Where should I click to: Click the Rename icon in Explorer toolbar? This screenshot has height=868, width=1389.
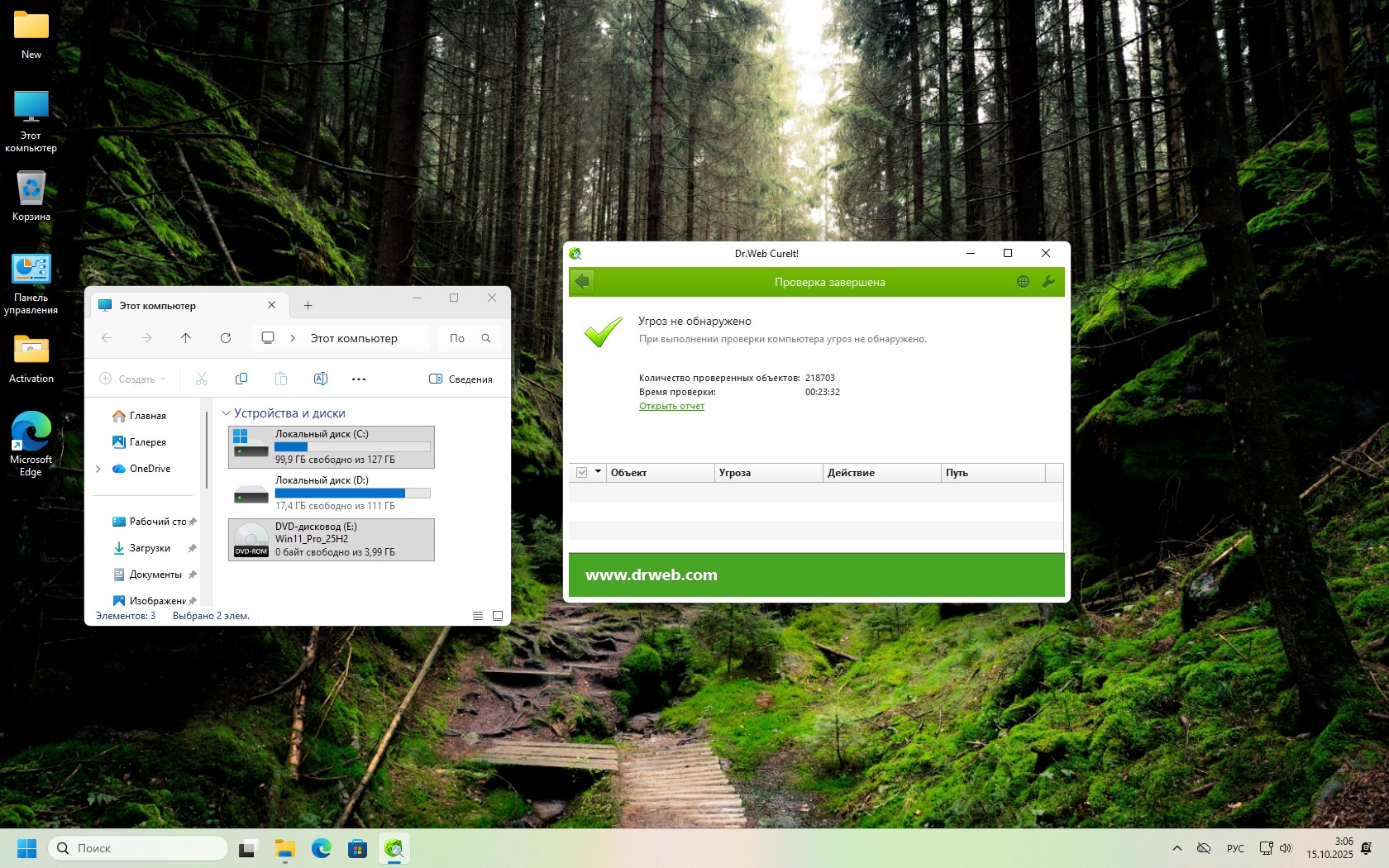coord(321,379)
